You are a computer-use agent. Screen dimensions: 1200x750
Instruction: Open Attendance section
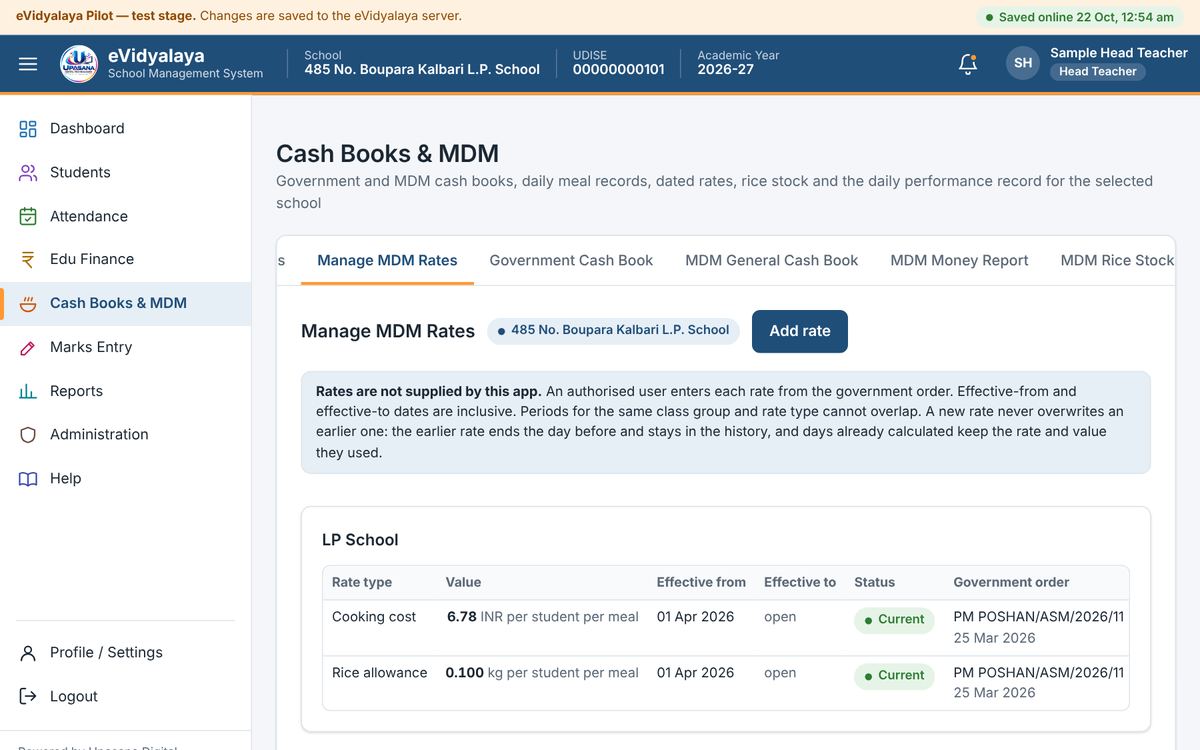click(x=125, y=216)
